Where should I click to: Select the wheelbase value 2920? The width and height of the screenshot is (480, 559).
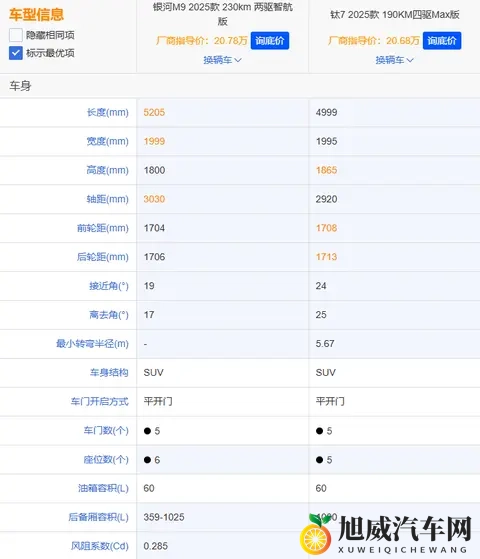[326, 199]
